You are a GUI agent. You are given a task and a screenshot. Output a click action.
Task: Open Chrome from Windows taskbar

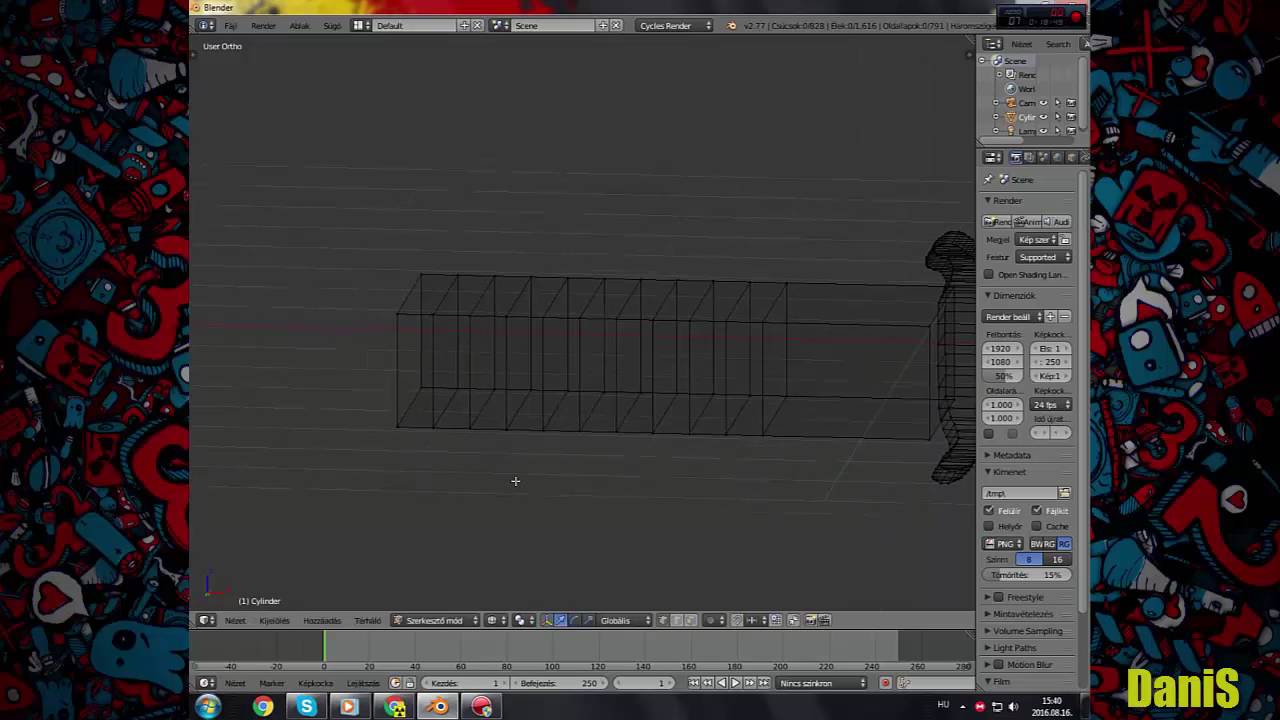point(262,706)
